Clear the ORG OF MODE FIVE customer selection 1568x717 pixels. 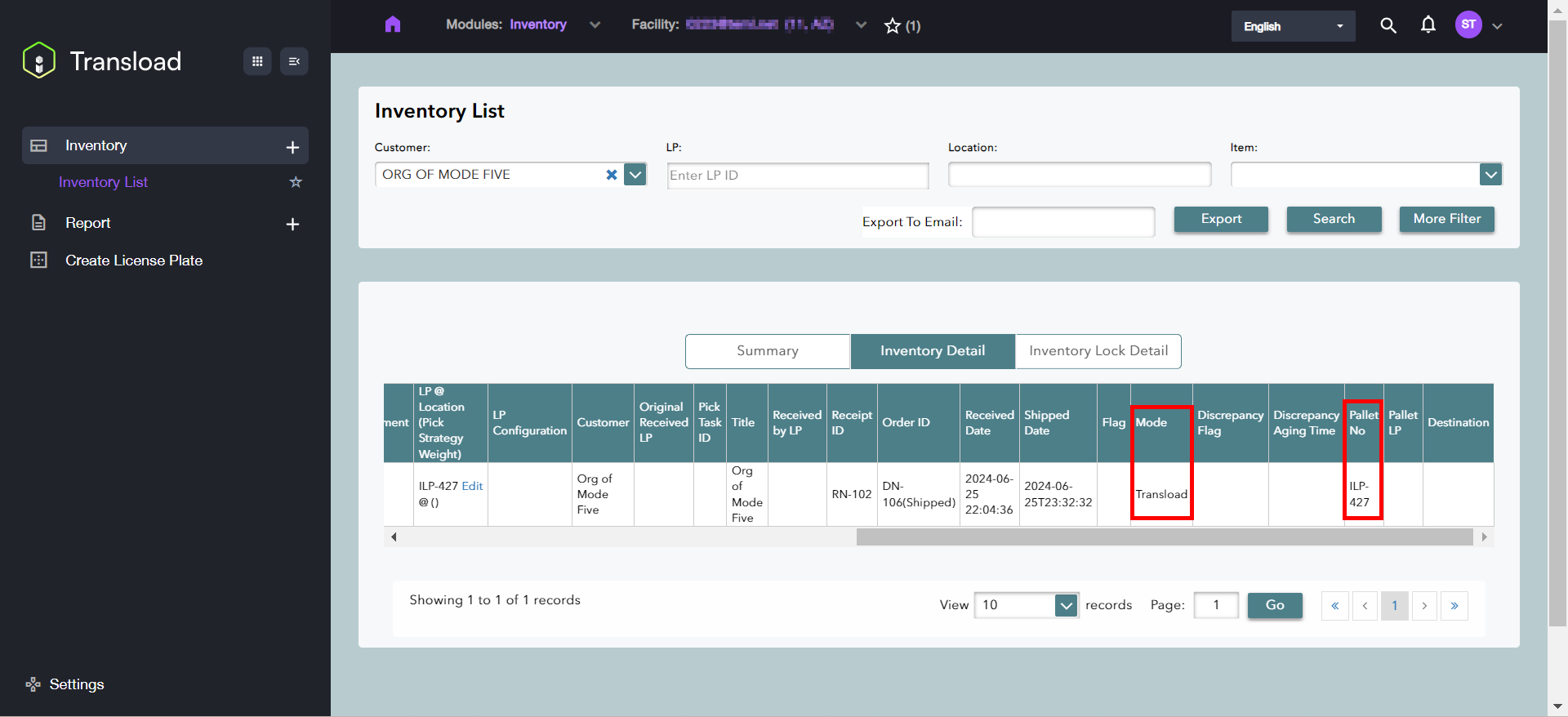tap(611, 175)
